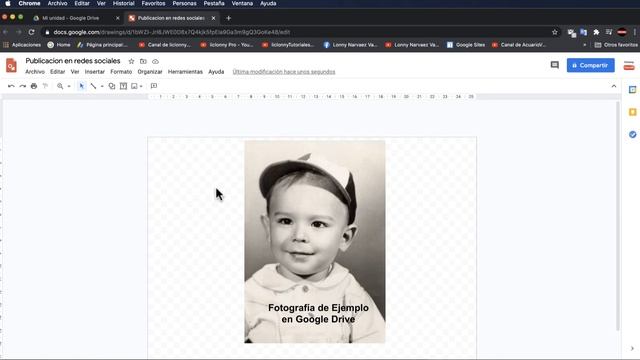Choose the Select arrow tool
Image resolution: width=640 pixels, height=360 pixels.
point(82,86)
